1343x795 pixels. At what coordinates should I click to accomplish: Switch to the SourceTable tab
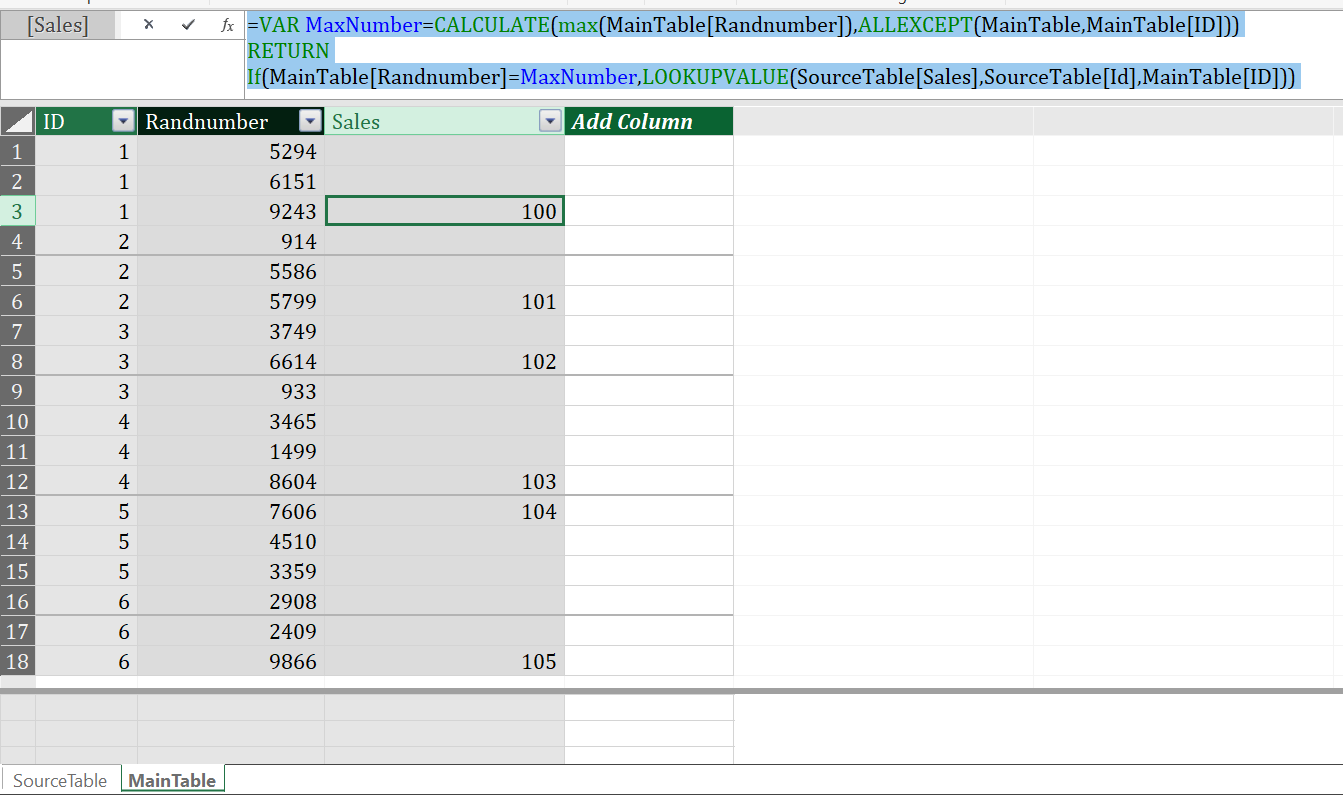click(60, 781)
